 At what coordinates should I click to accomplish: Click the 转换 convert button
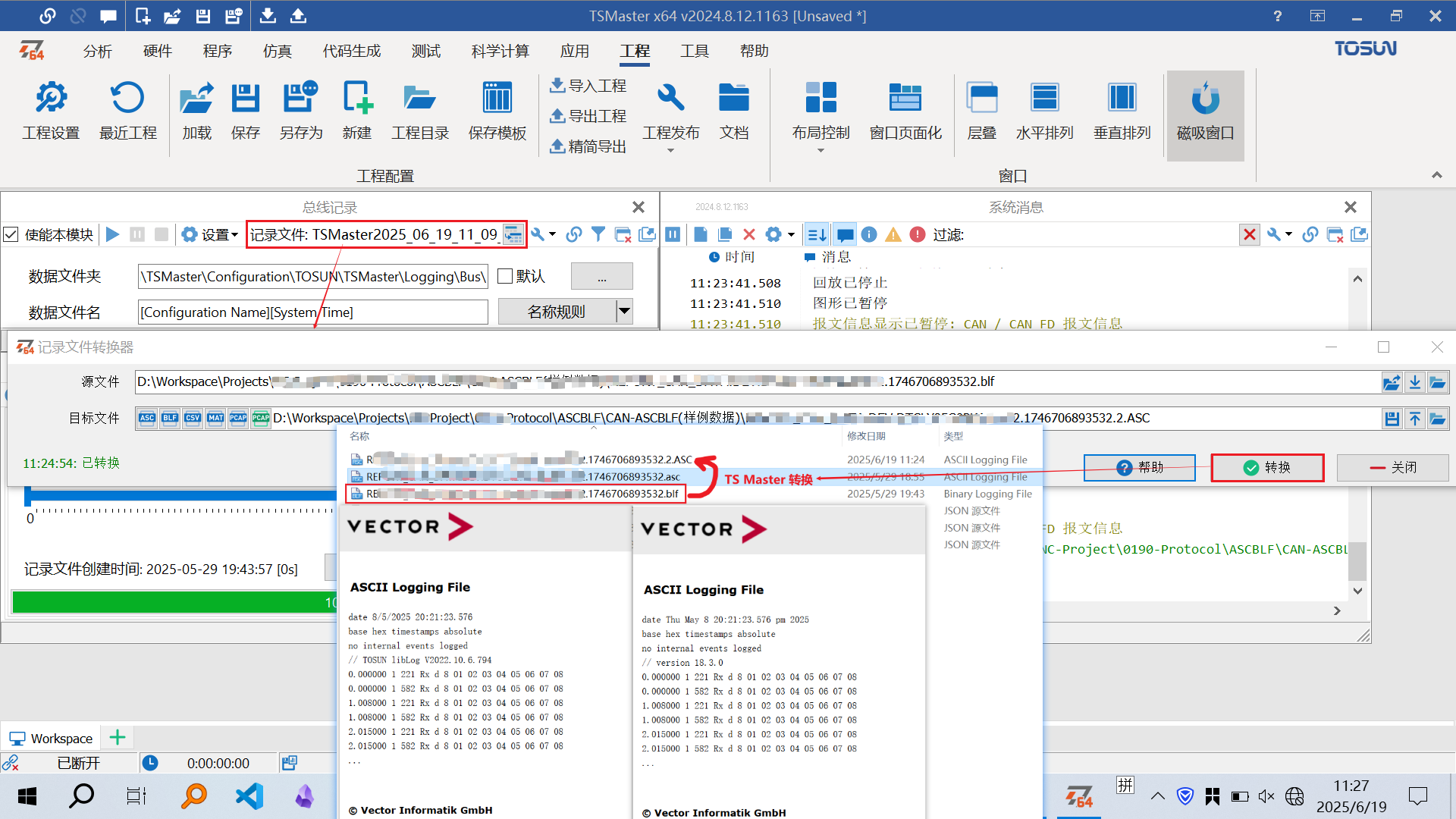1267,467
